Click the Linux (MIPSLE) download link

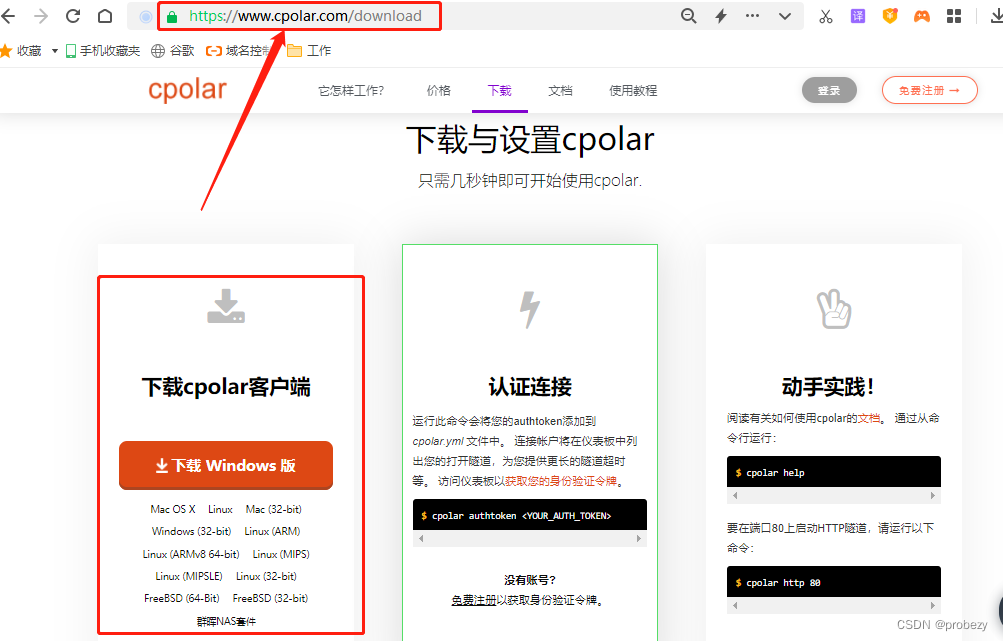point(189,576)
